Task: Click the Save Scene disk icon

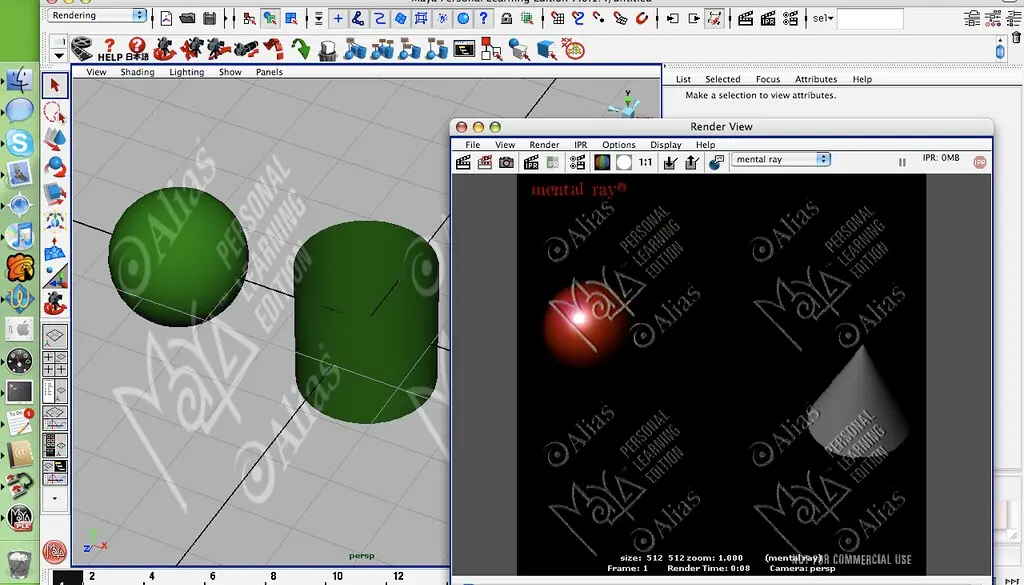Action: pyautogui.click(x=209, y=18)
